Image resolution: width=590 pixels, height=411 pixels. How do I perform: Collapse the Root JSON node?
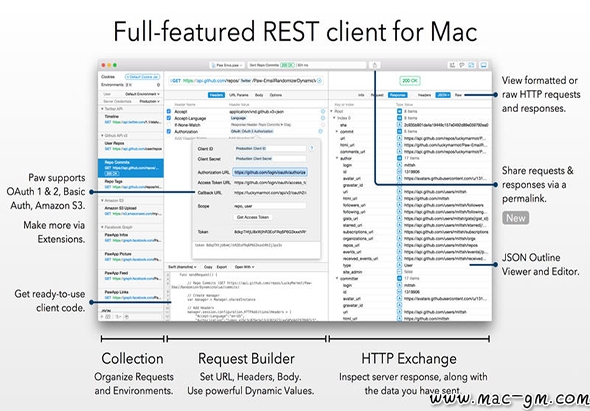(x=331, y=111)
